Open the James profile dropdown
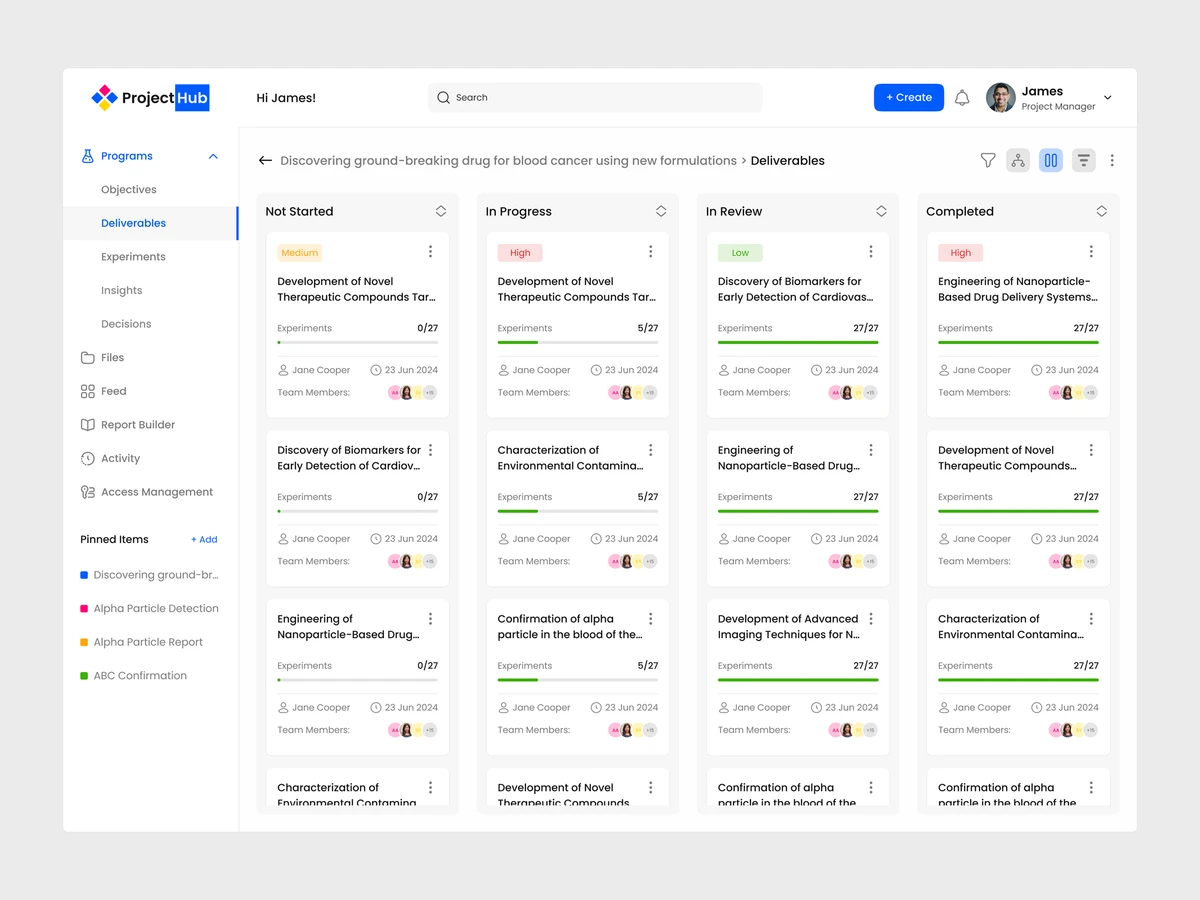Viewport: 1200px width, 900px height. (x=1107, y=97)
